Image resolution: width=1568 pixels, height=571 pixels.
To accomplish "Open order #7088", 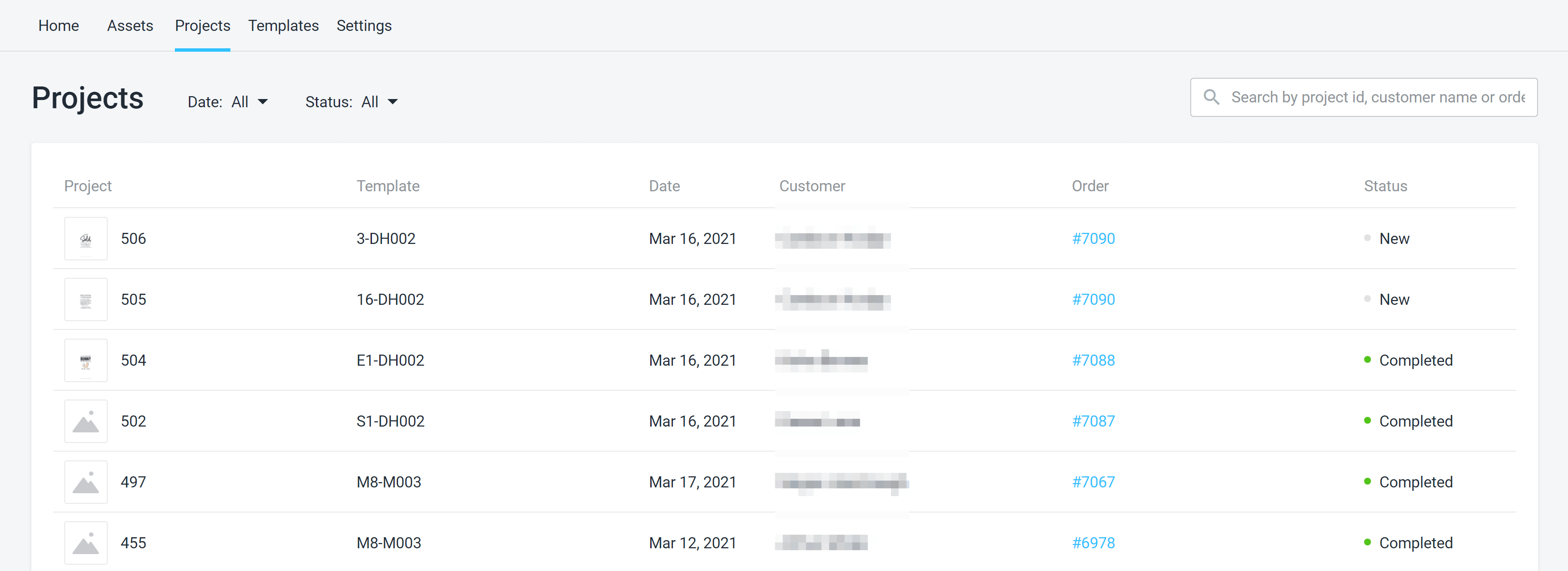I will point(1094,360).
